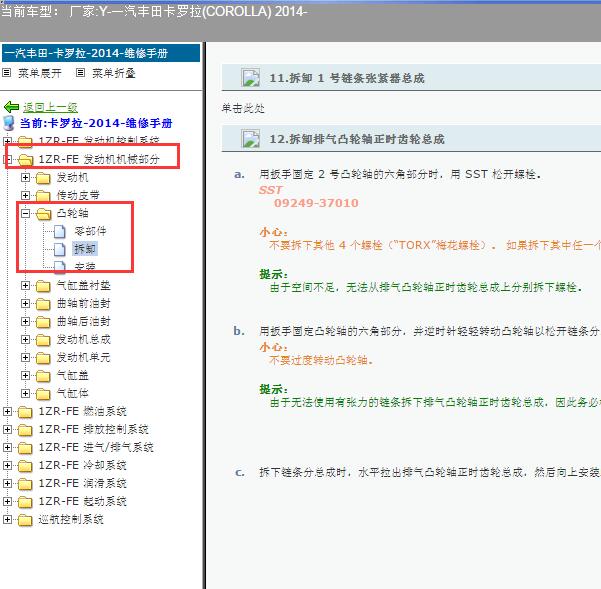The height and width of the screenshot is (589, 601).
Task: Expand the 发动机总成 subfolder
Action: point(25,340)
